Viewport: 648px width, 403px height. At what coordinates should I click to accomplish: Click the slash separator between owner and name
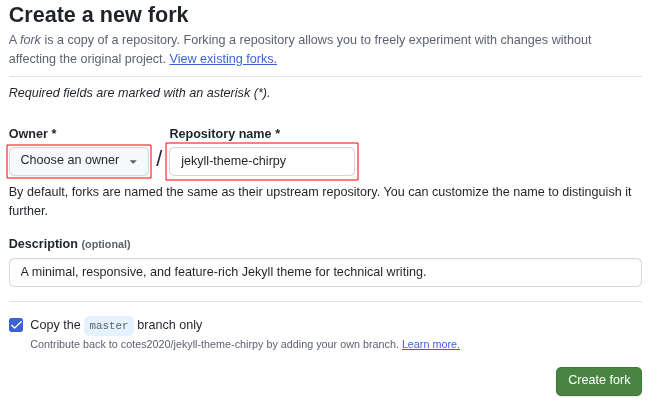(159, 160)
